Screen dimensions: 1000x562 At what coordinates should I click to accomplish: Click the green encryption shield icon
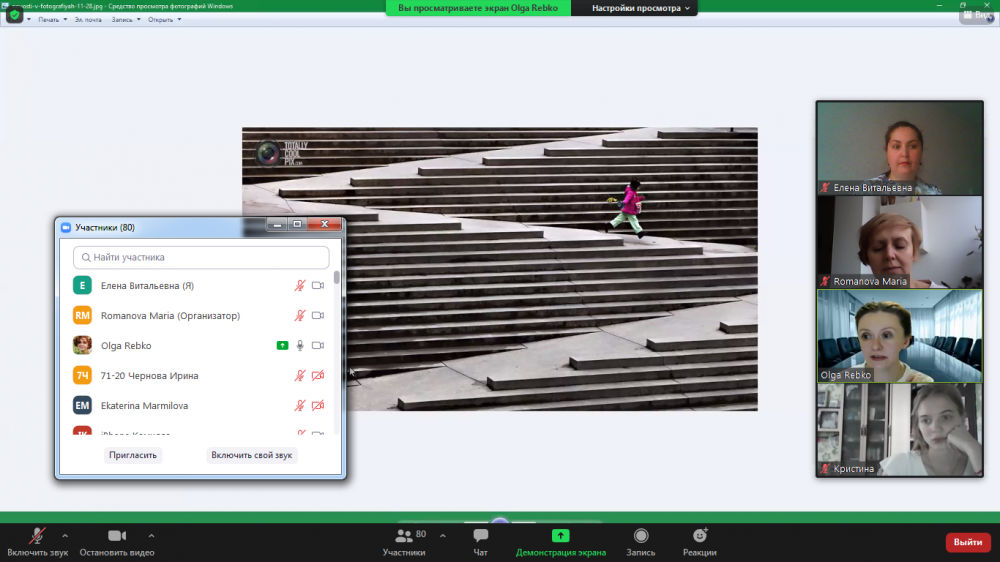click(x=15, y=15)
